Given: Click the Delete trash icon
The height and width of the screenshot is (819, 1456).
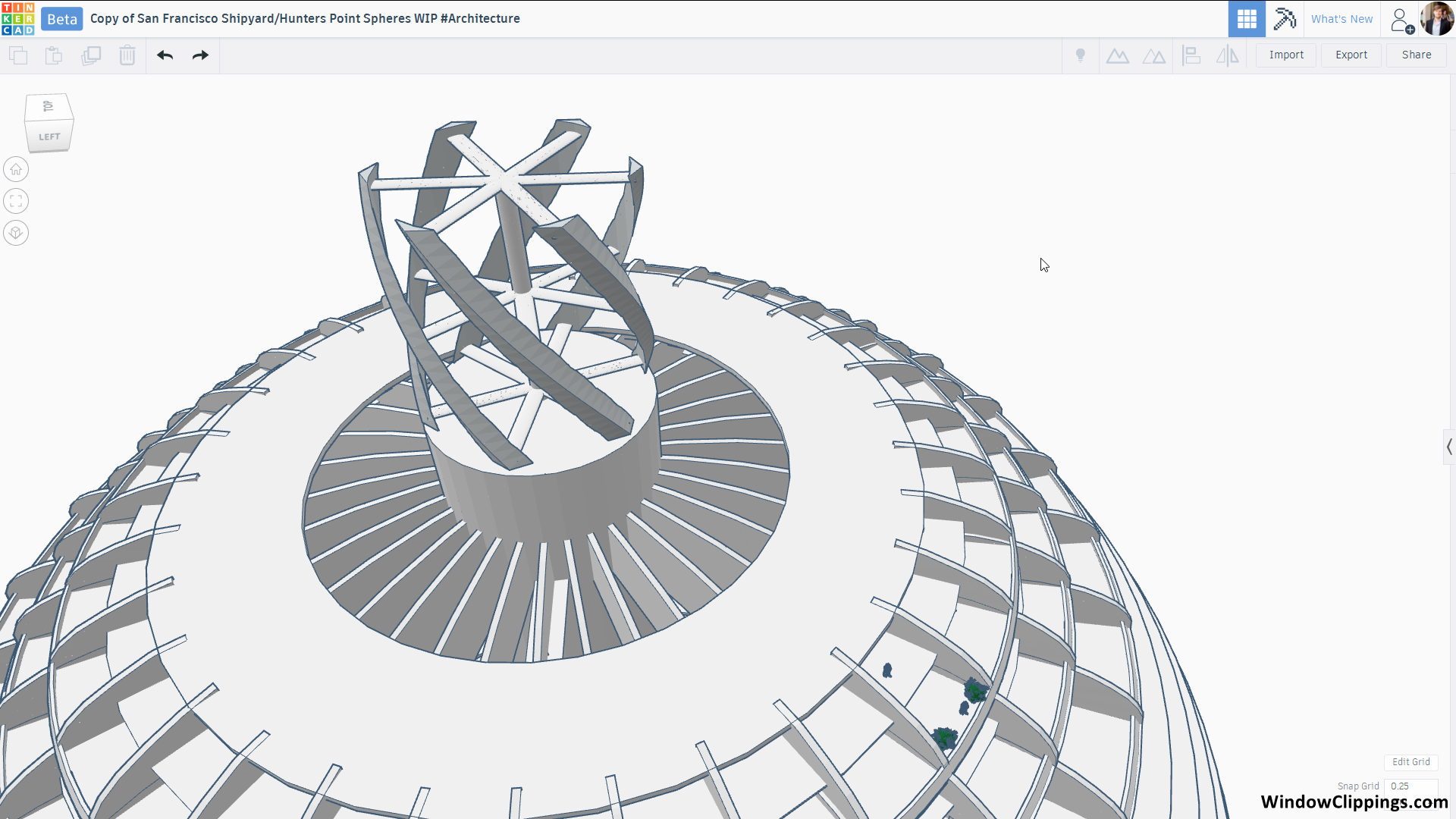Looking at the screenshot, I should pos(127,55).
